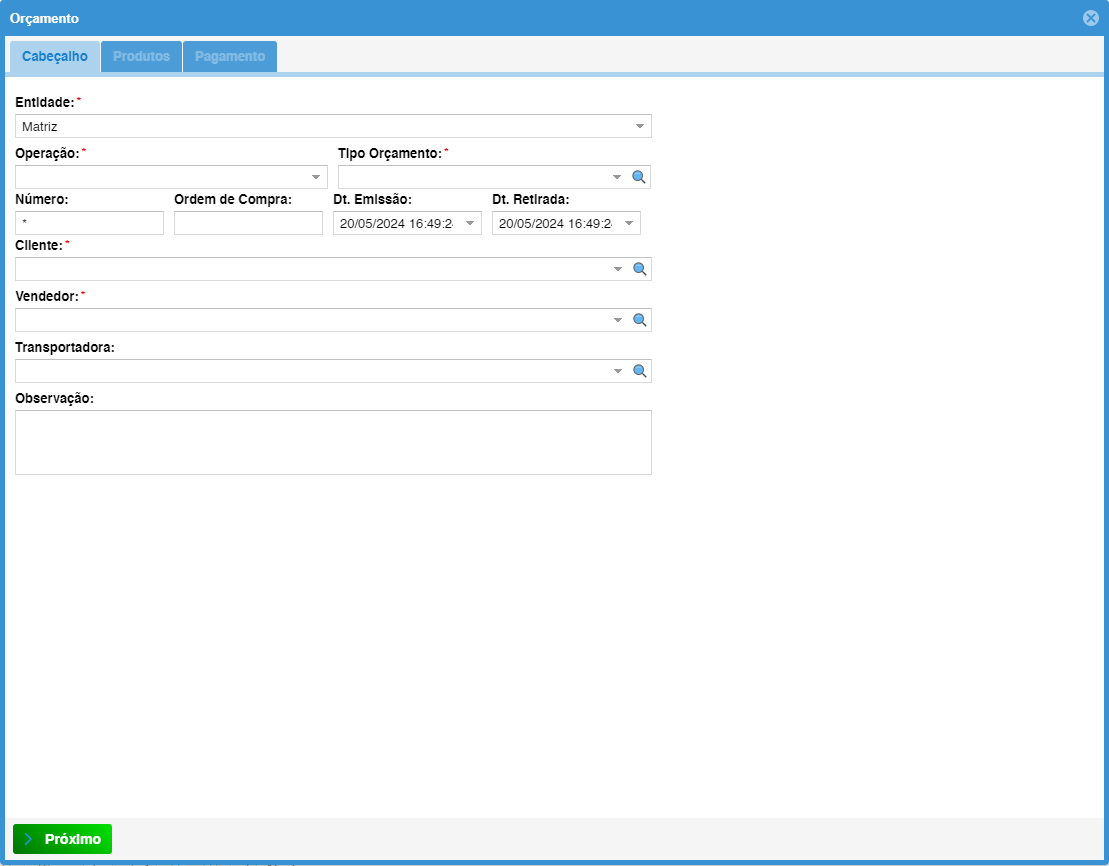
Task: Click the Tipo Orçamento search magnifier icon
Action: pyautogui.click(x=640, y=177)
